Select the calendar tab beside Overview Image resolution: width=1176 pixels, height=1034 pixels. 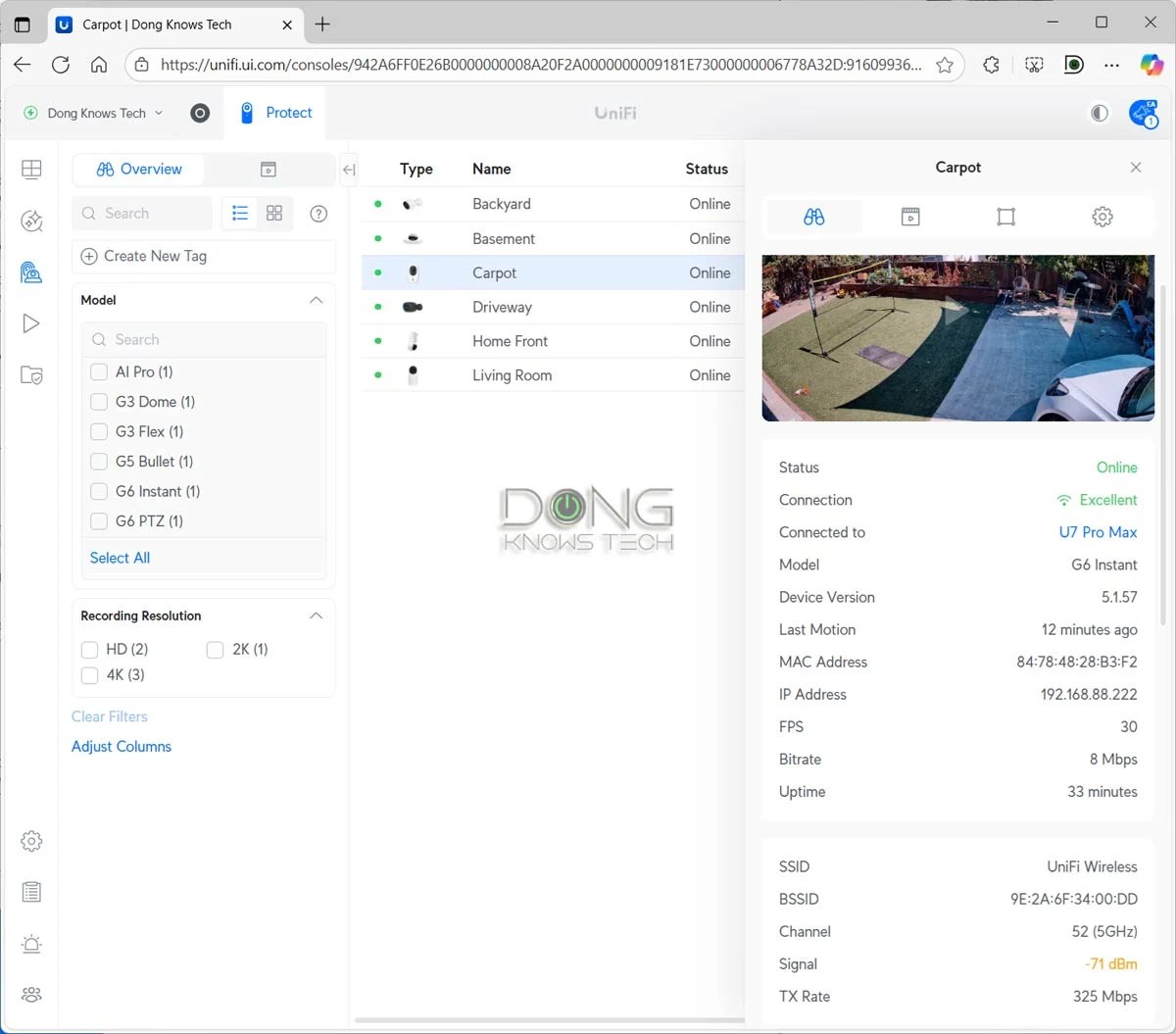[x=269, y=170]
